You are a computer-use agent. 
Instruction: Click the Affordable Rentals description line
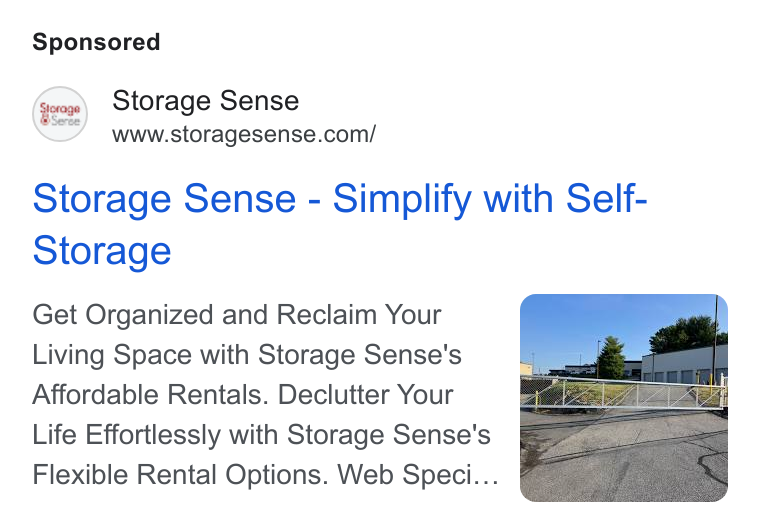(243, 395)
